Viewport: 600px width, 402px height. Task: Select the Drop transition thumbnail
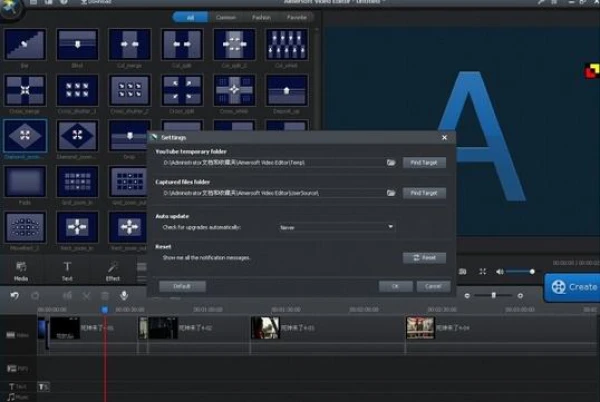coord(128,135)
